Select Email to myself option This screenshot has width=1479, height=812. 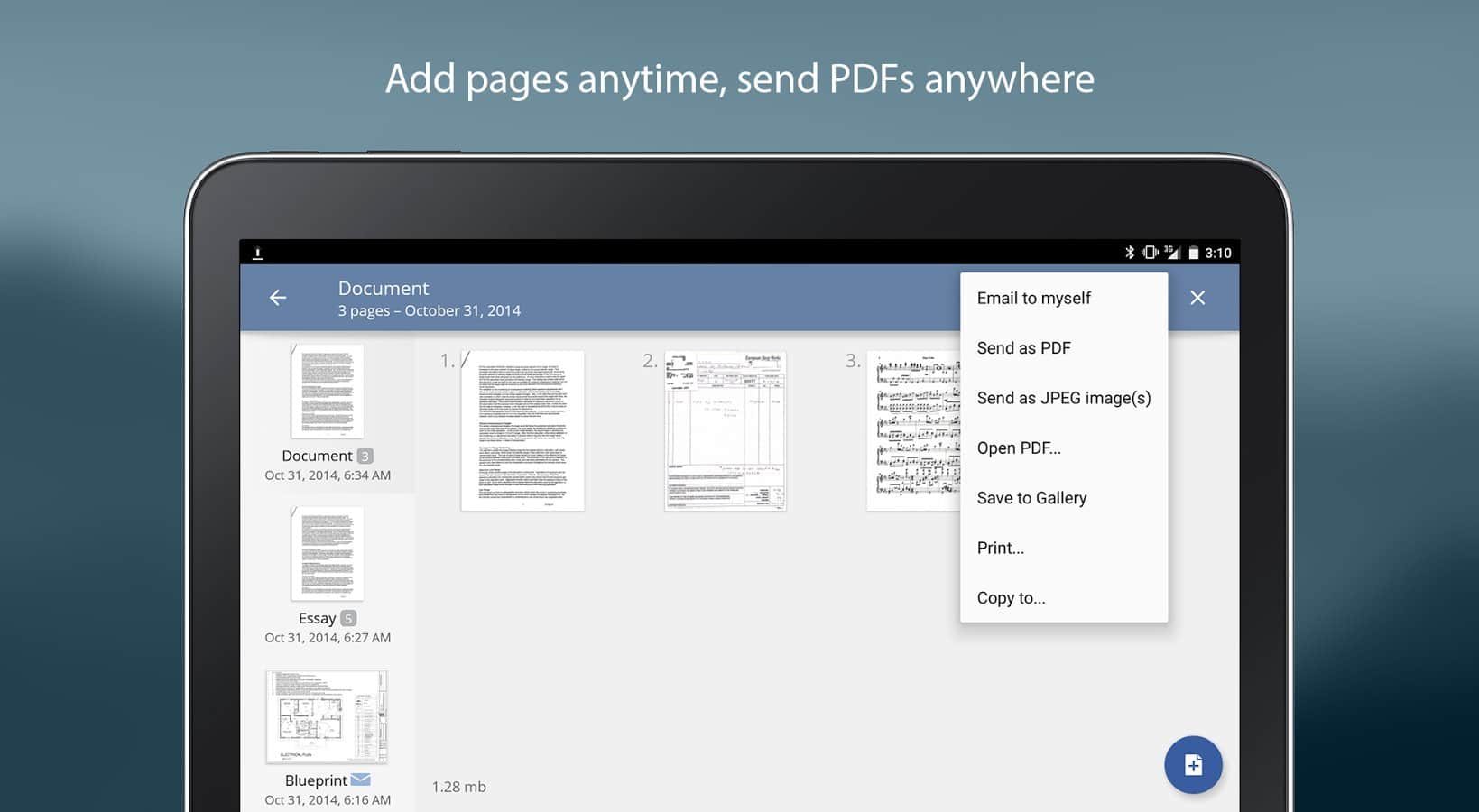coord(1033,299)
